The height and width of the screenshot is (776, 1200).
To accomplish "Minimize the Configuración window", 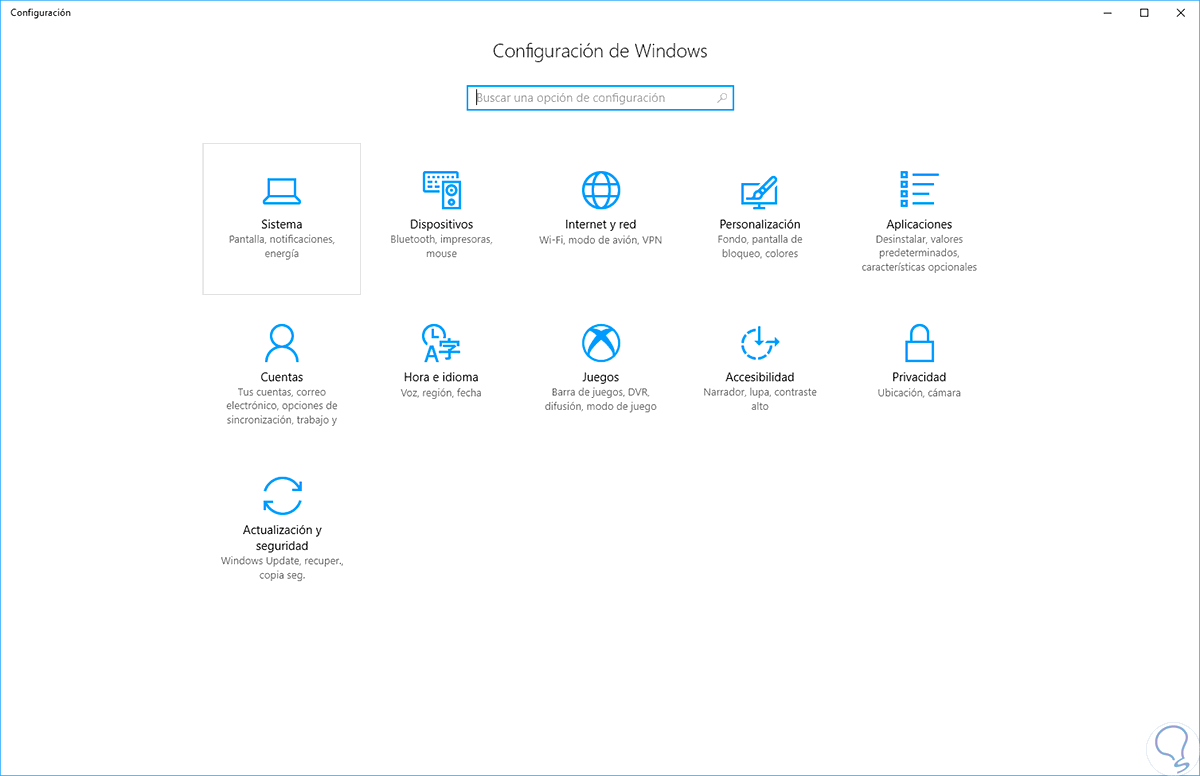I will point(1109,12).
